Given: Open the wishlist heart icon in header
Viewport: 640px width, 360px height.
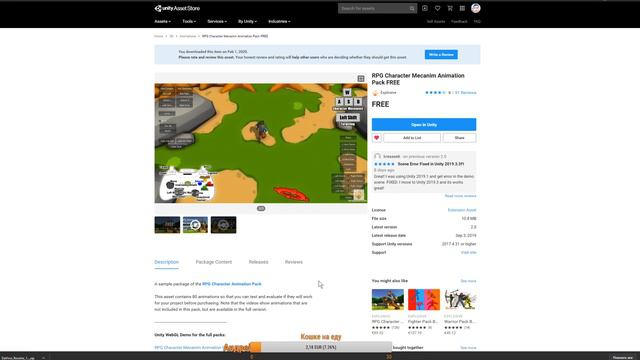Looking at the screenshot, I should (x=438, y=8).
